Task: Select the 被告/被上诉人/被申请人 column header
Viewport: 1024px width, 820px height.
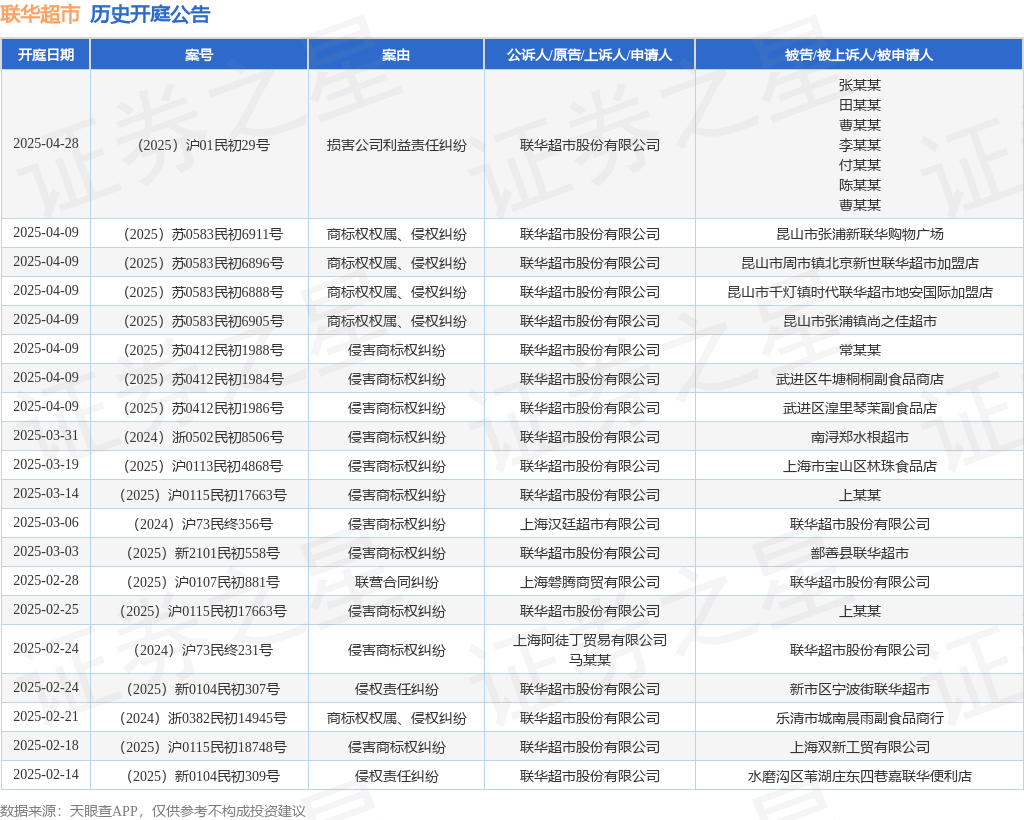Action: coord(859,55)
